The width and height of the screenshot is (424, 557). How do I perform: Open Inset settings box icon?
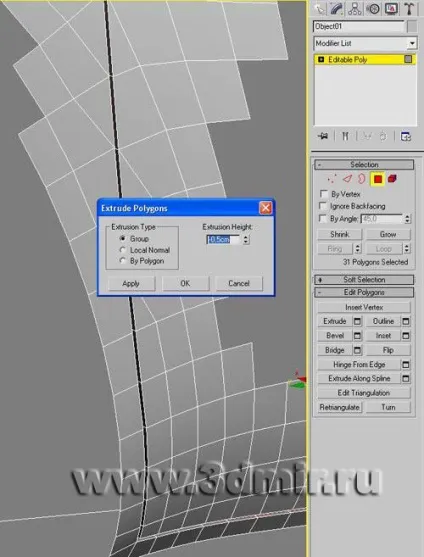pyautogui.click(x=406, y=336)
